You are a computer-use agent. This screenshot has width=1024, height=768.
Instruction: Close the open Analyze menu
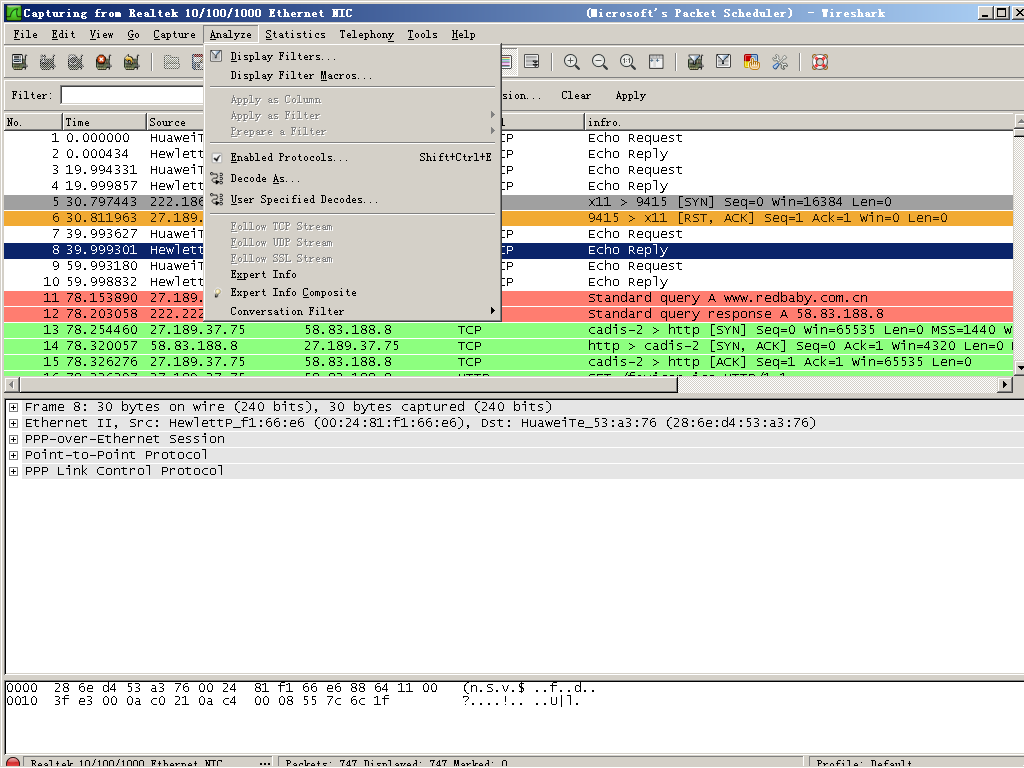[x=231, y=35]
